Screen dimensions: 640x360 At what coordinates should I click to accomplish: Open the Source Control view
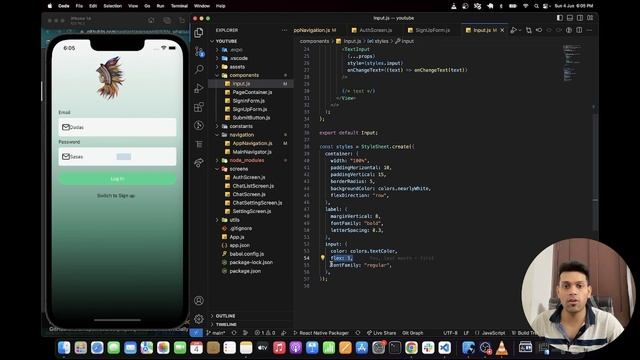pos(199,51)
